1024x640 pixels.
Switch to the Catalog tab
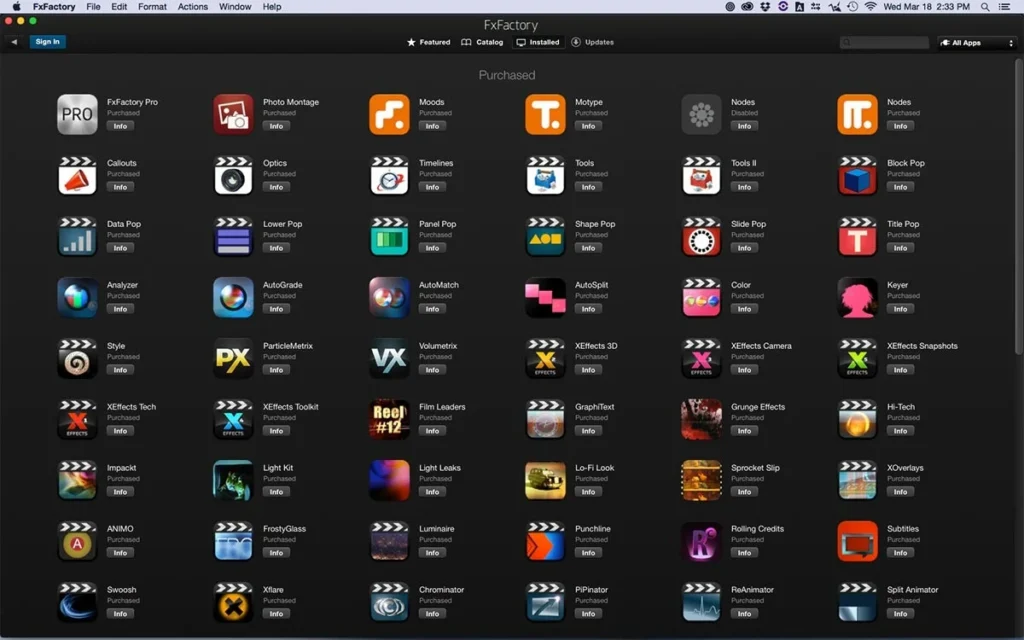tap(482, 42)
